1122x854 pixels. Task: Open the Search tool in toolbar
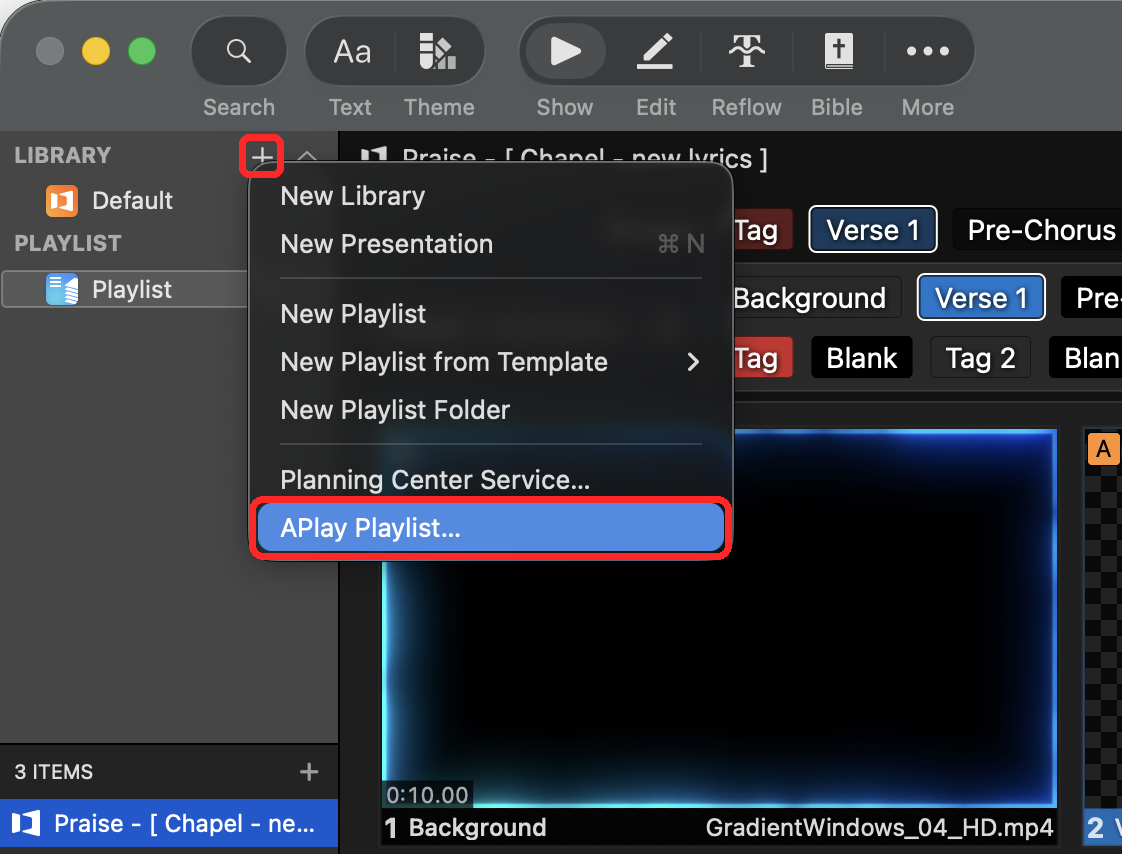coord(239,52)
